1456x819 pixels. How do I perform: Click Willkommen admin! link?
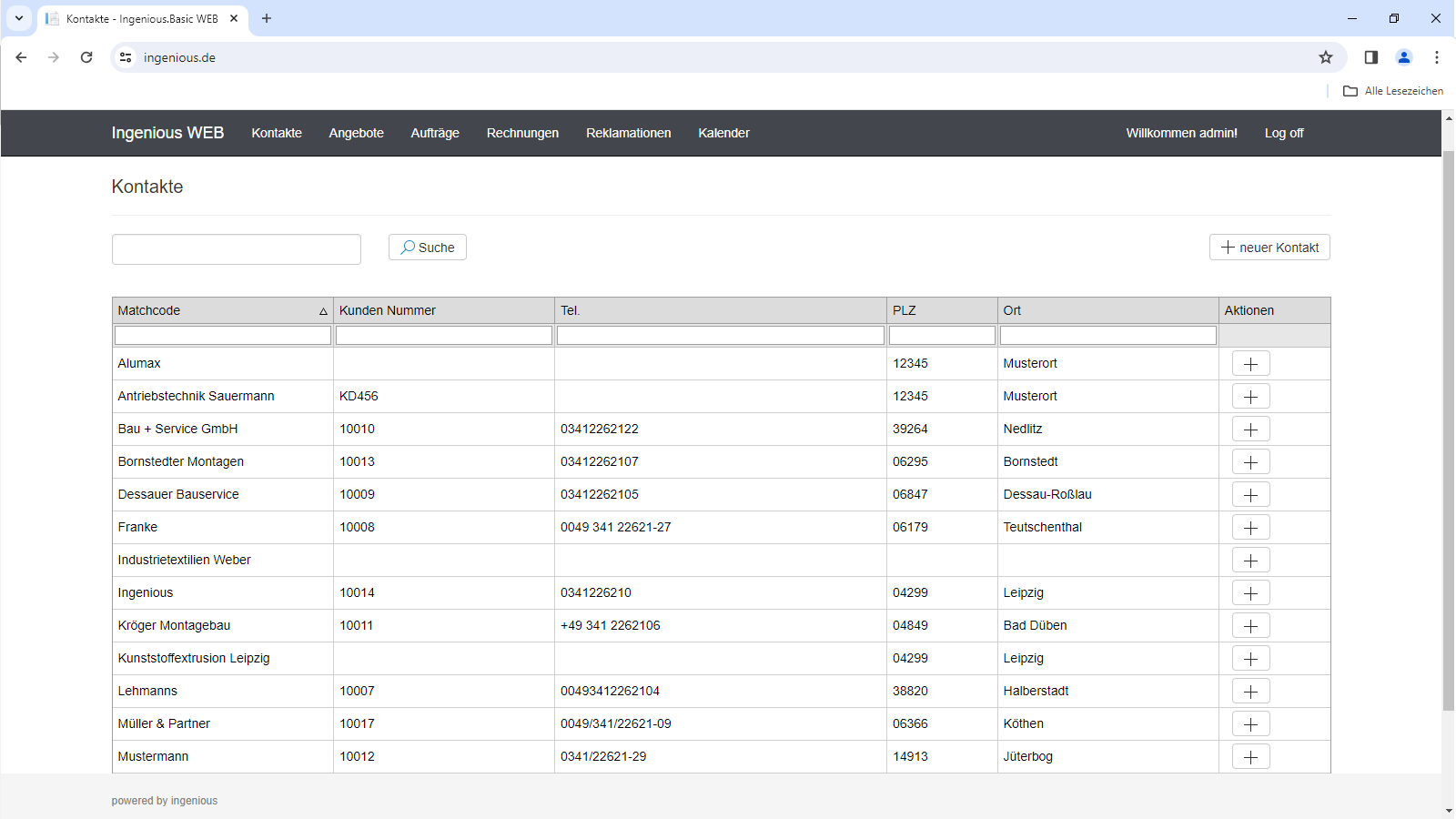(1182, 133)
